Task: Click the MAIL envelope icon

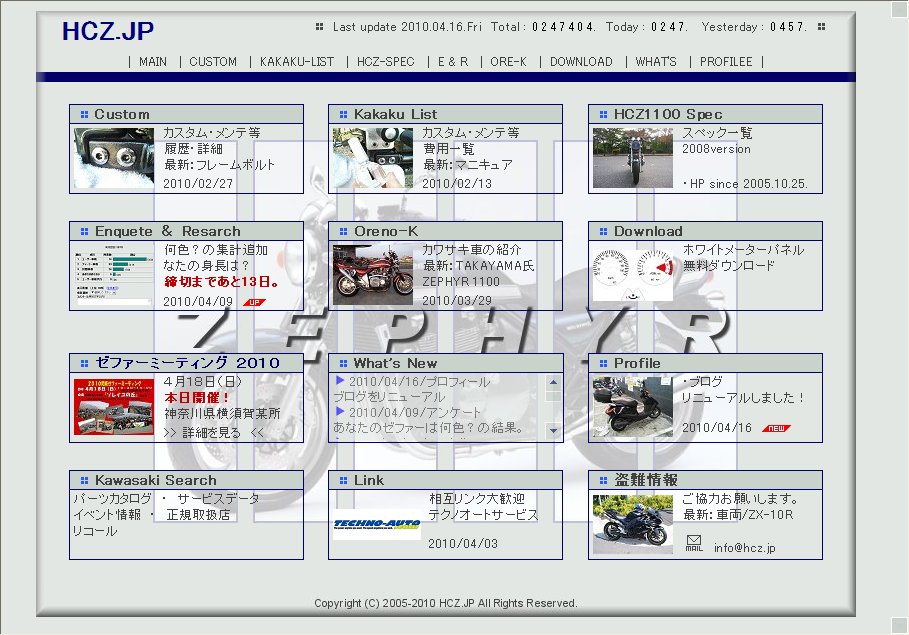Action: pyautogui.click(x=694, y=543)
